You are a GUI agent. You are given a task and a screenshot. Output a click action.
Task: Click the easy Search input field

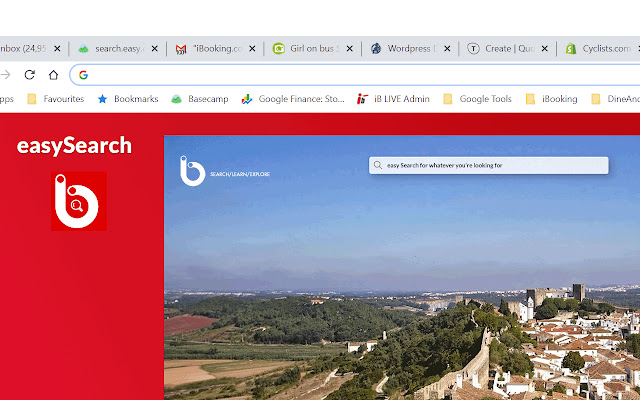(489, 165)
